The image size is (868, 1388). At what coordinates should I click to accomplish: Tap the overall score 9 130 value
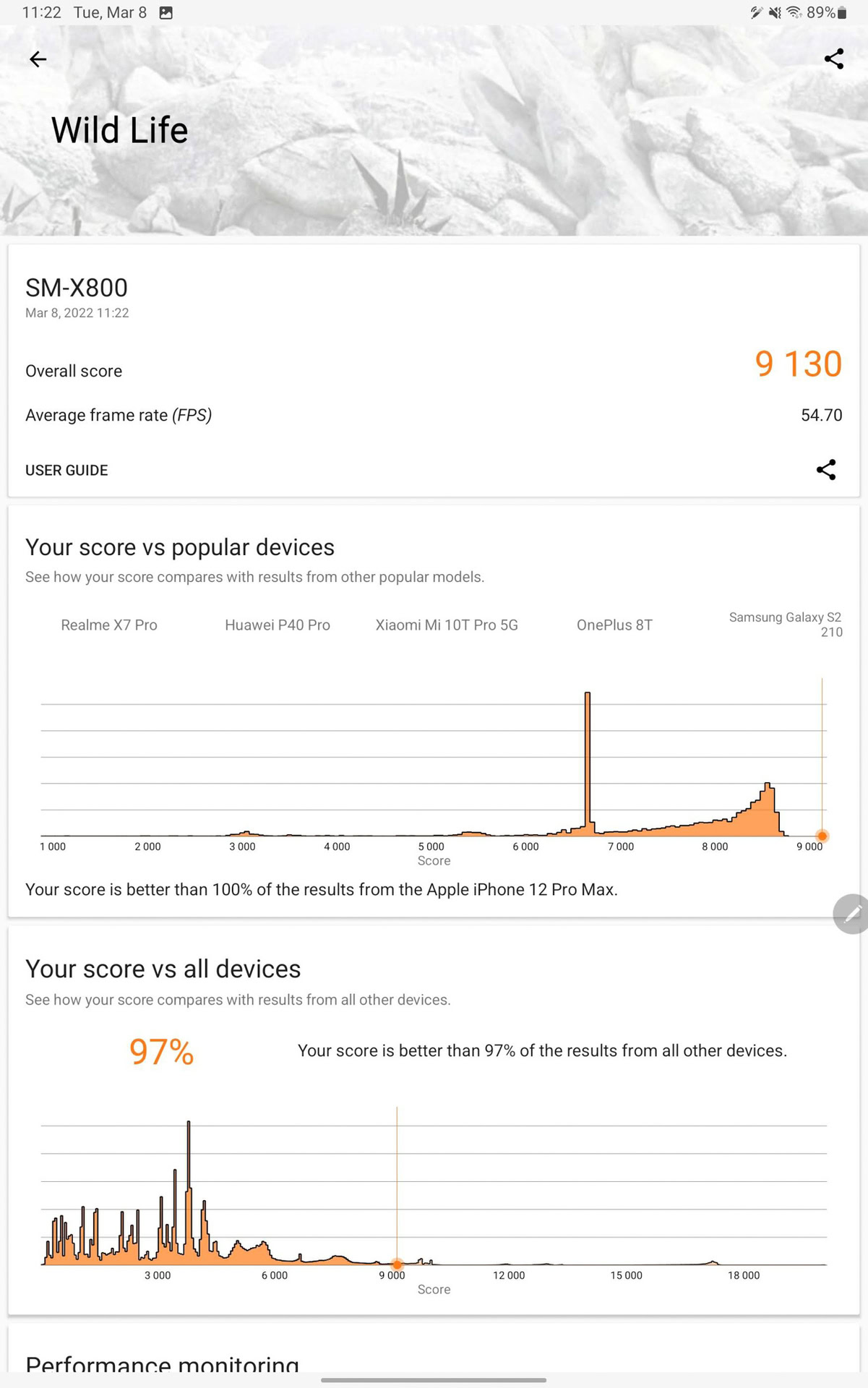798,364
